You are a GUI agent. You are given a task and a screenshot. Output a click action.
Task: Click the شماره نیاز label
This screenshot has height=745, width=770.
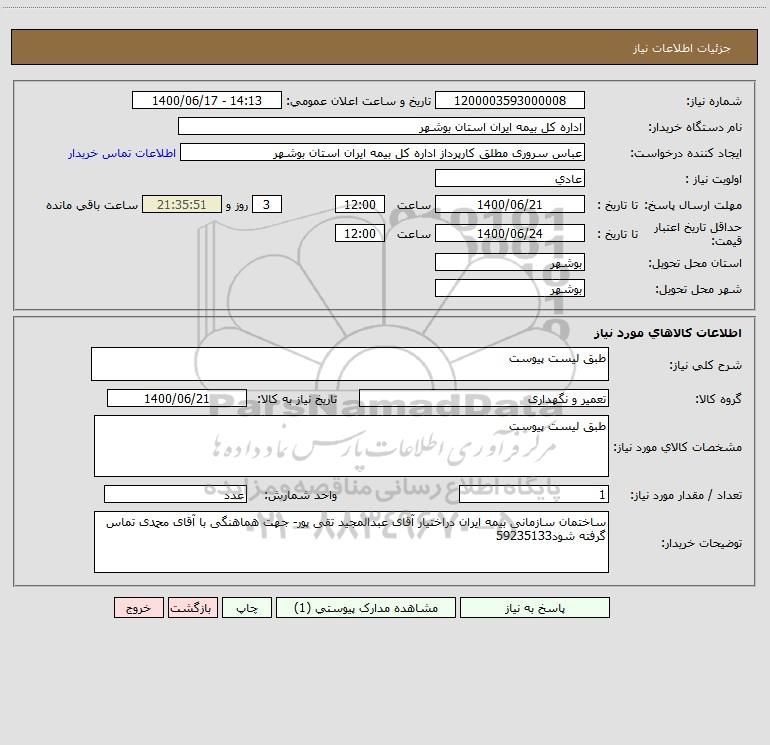(714, 101)
